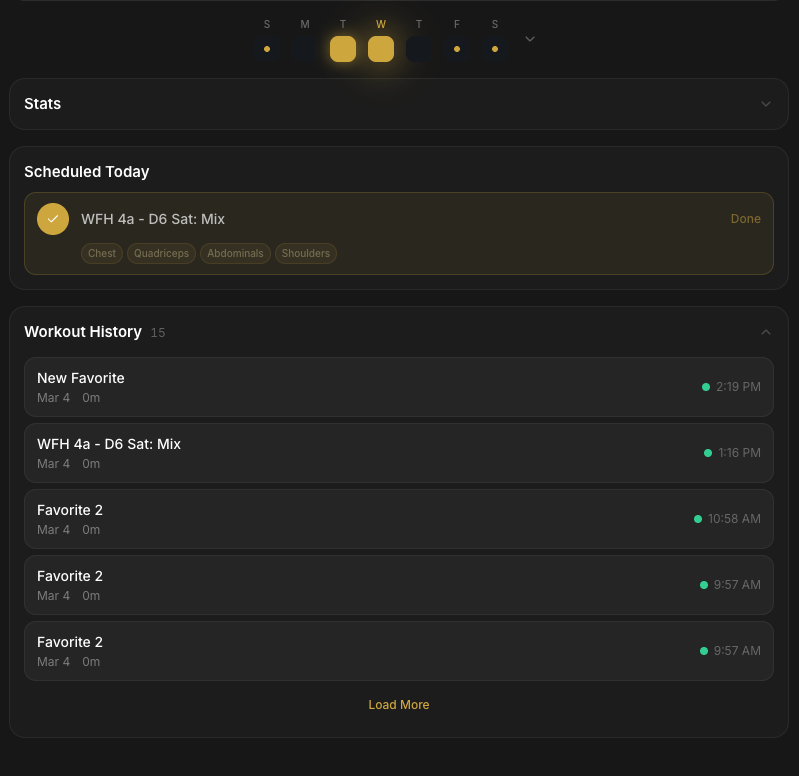Select Sunday in the week strip

(x=267, y=48)
